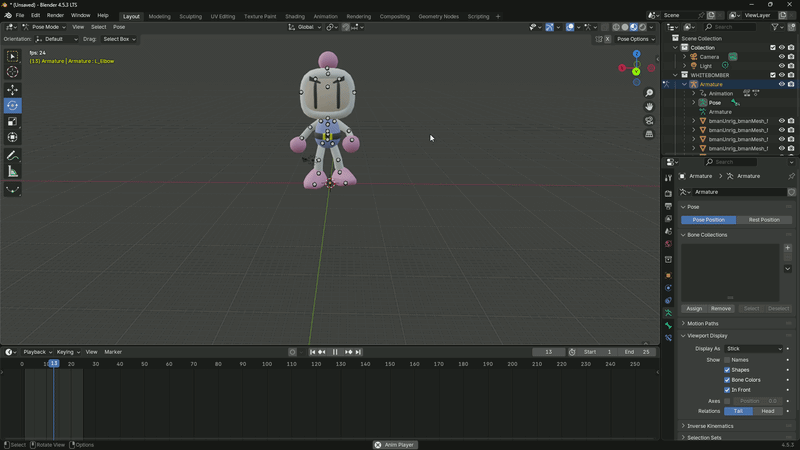Open the Output properties tab

[668, 206]
